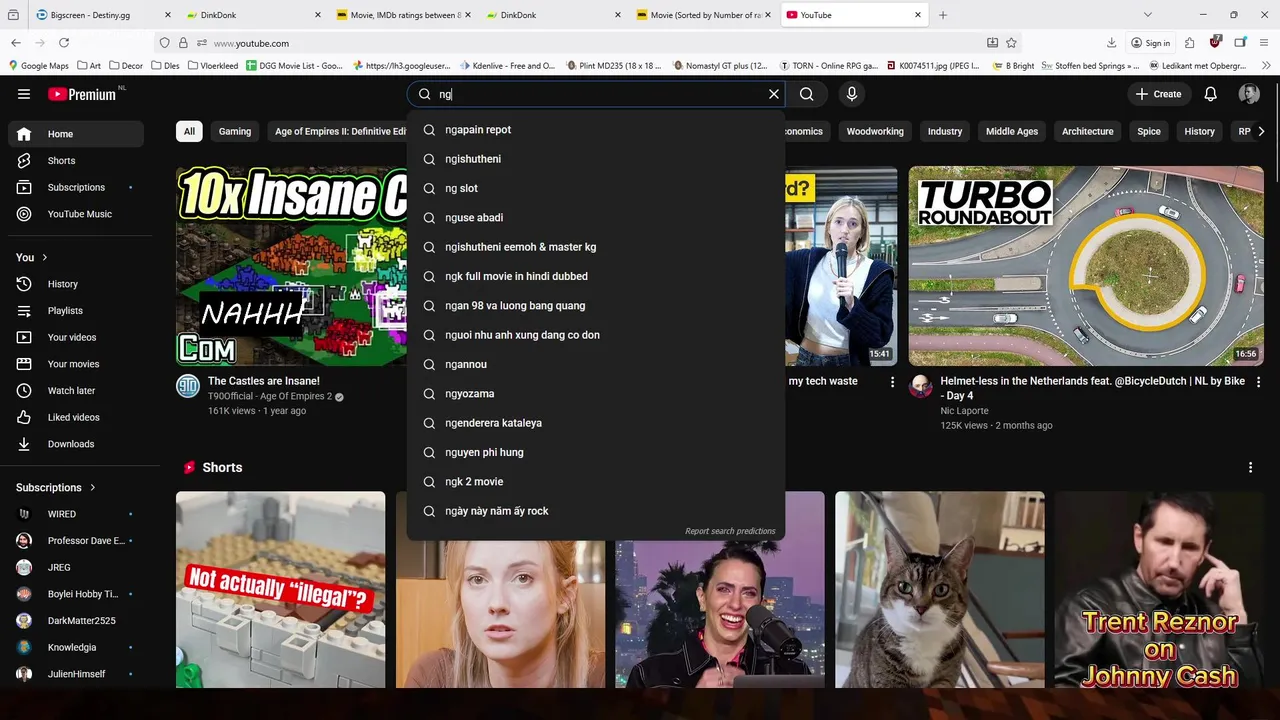Clear the search box with X
The image size is (1280, 720).
tap(773, 94)
